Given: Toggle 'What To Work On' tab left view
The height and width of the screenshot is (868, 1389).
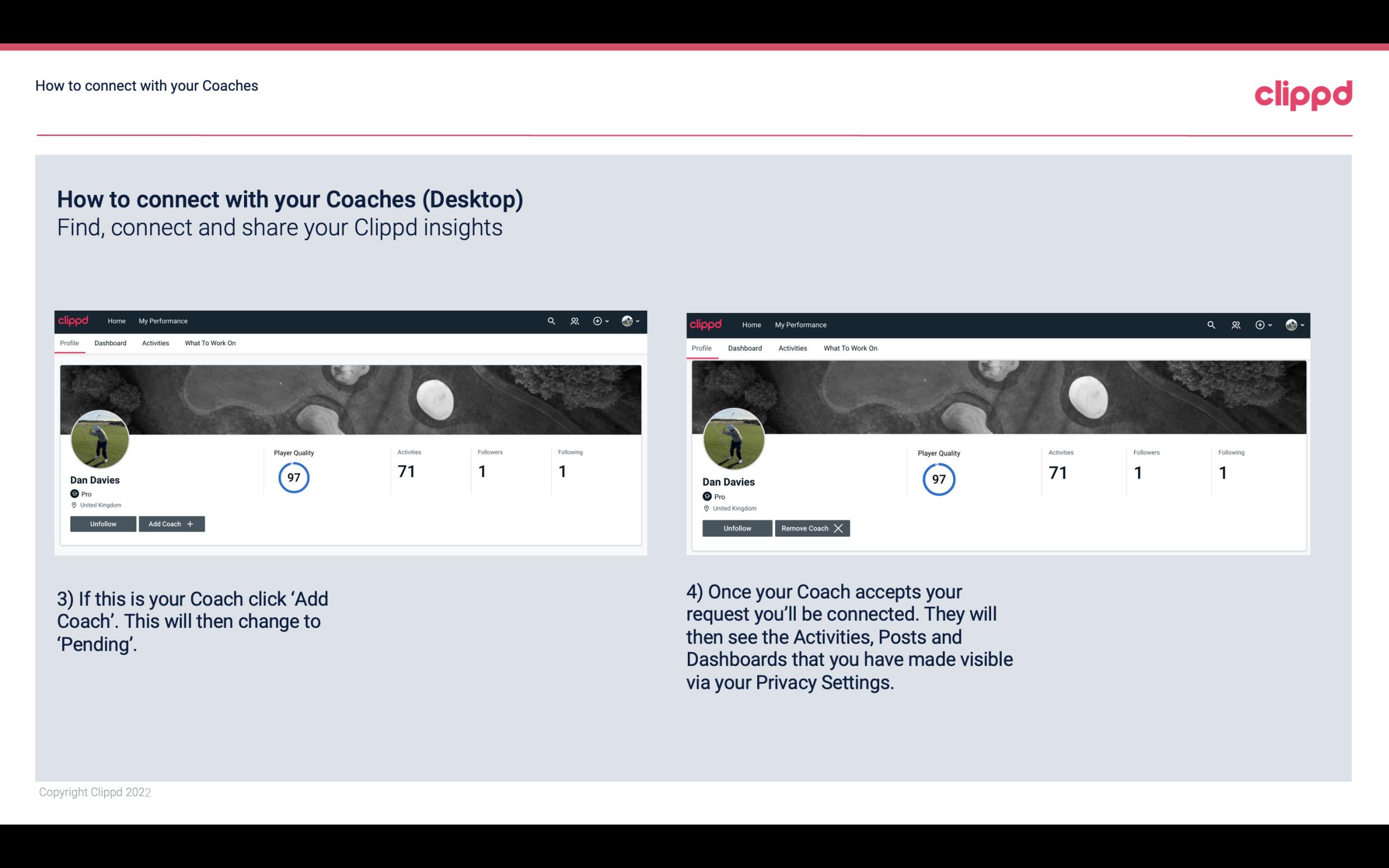Looking at the screenshot, I should (209, 342).
